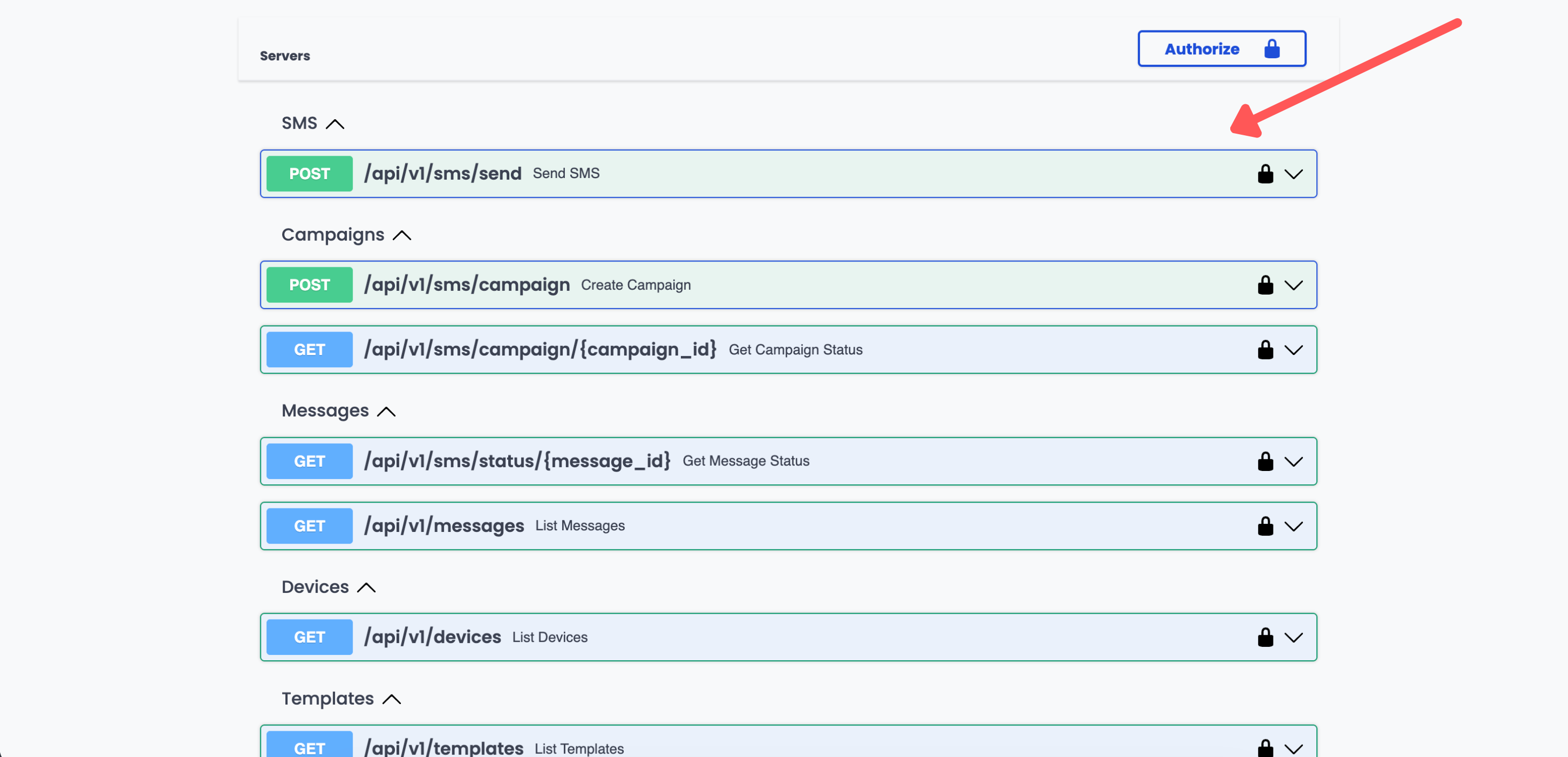Click the lock icon on Create Campaign endpoint

click(x=1266, y=284)
